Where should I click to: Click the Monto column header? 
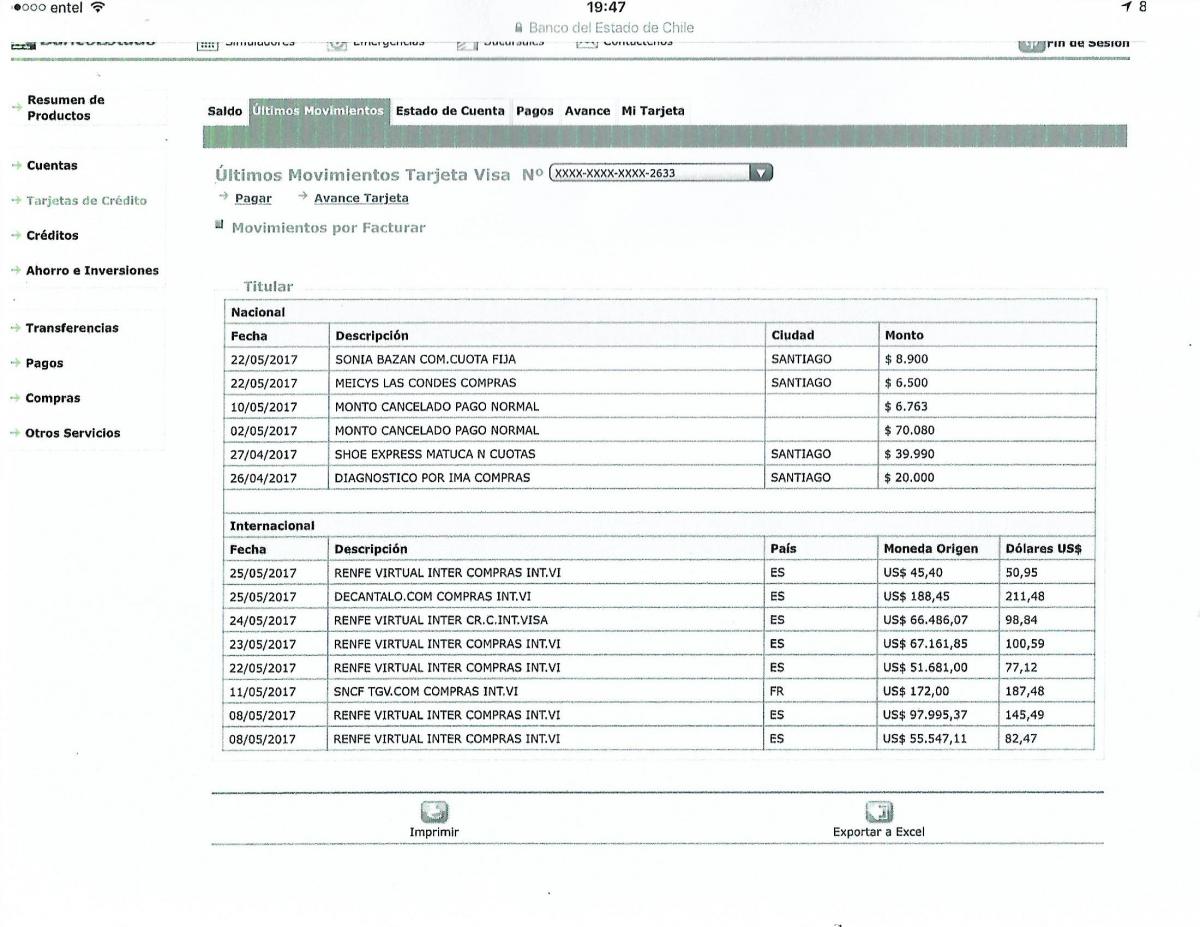click(x=904, y=336)
